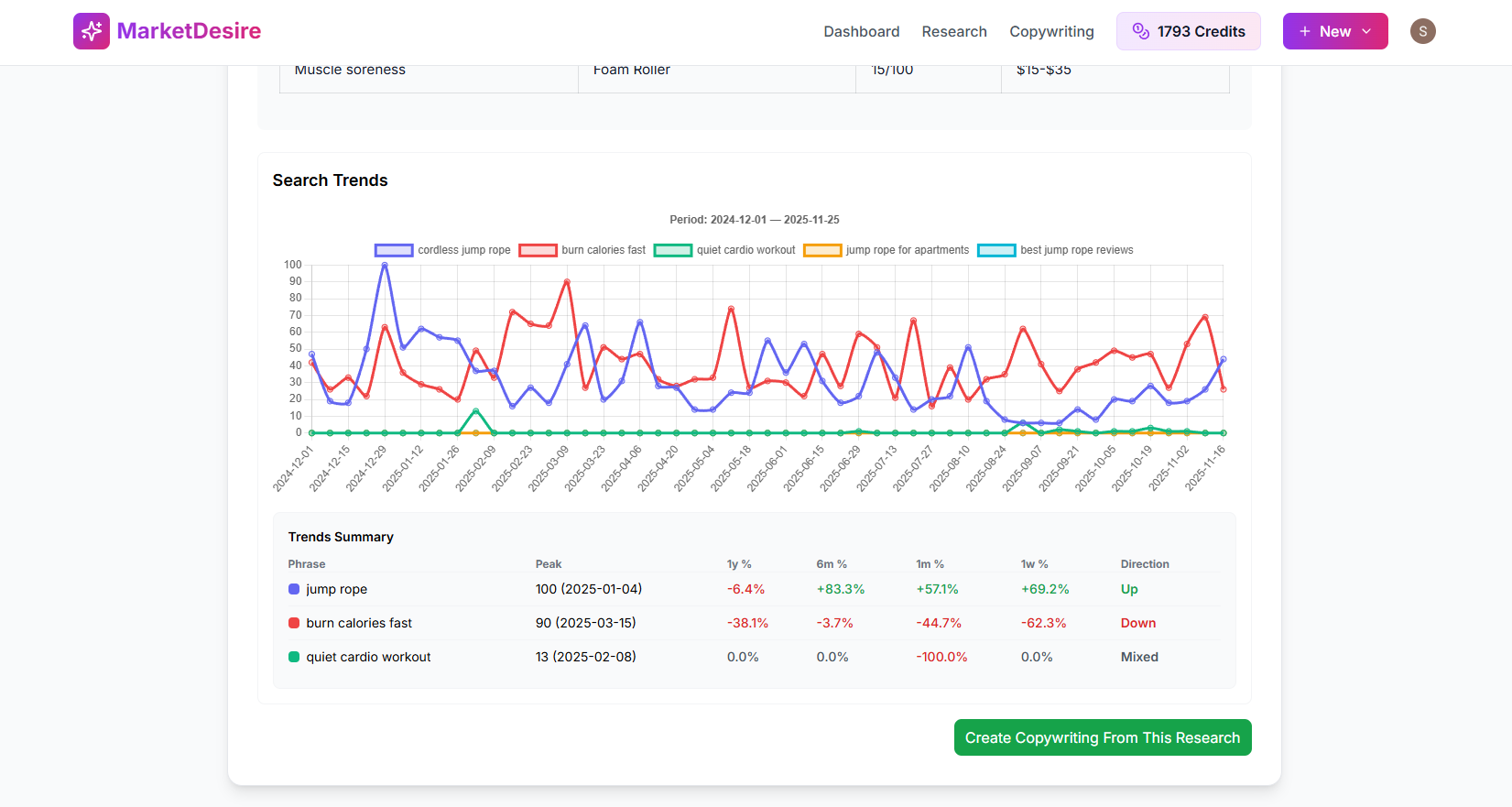Click the MarketDesire sparkle logo icon

coord(92,31)
